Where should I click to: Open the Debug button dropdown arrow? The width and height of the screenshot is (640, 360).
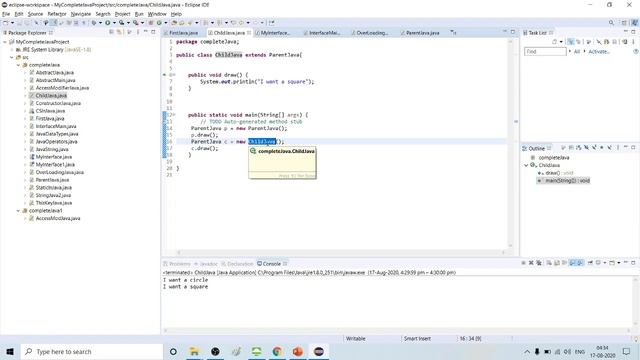click(x=100, y=23)
